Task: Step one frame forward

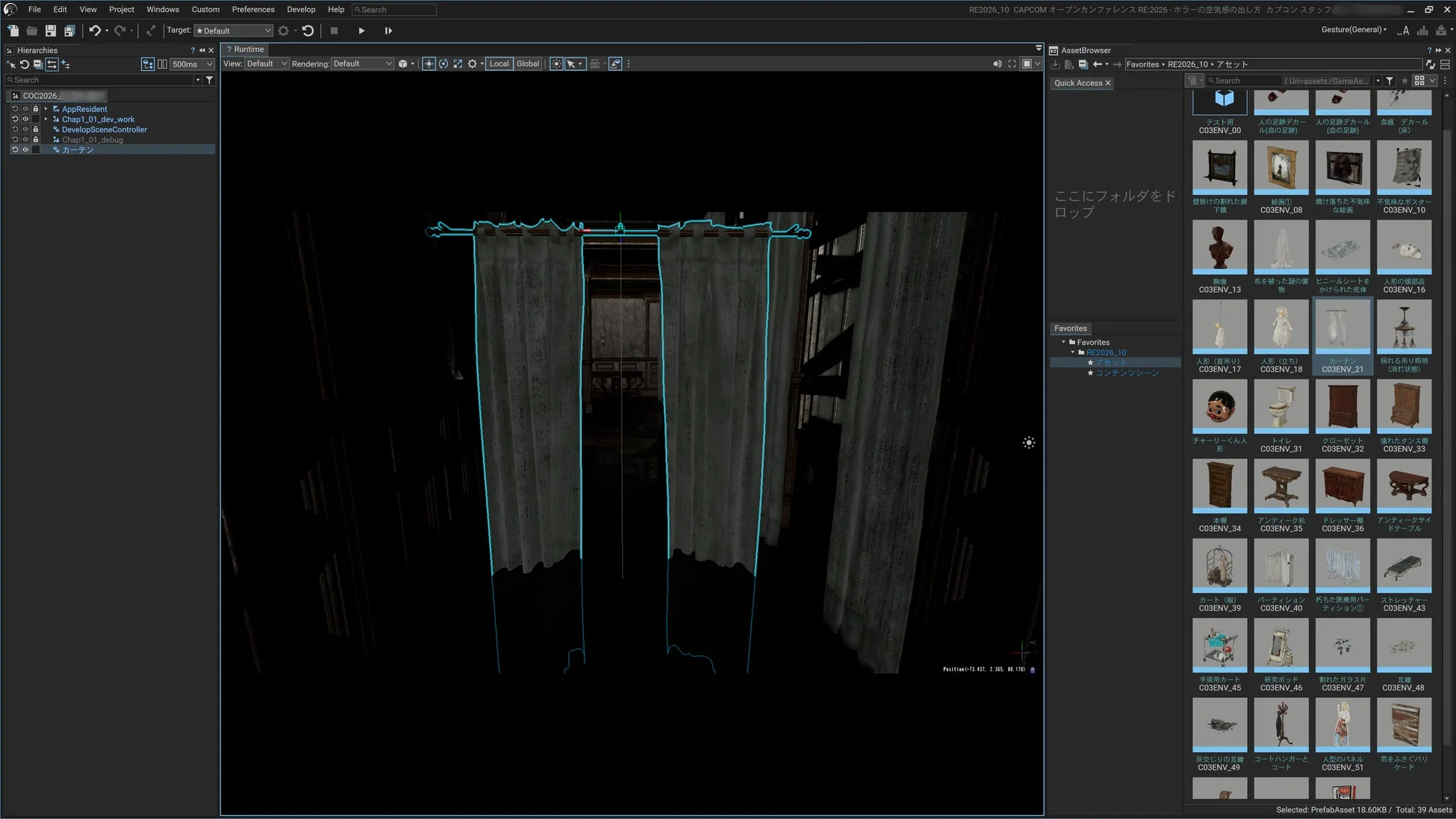Action: (x=388, y=31)
